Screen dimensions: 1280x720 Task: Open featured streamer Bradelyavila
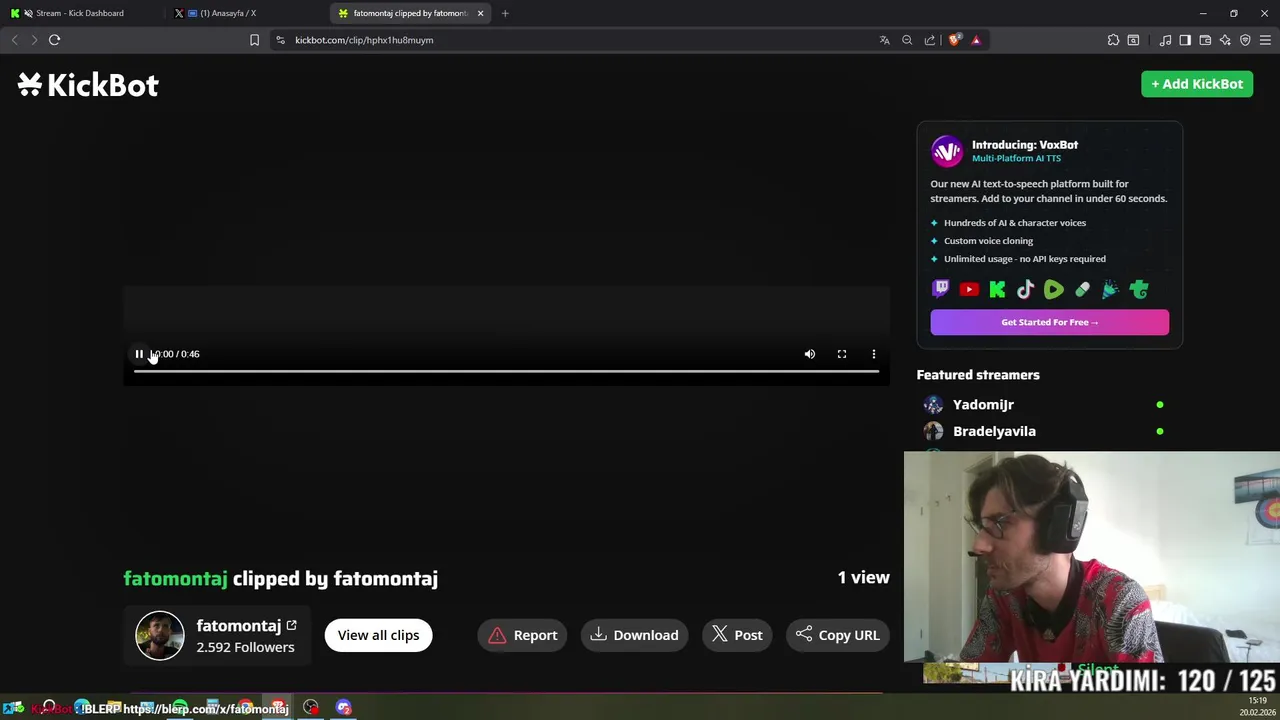click(994, 431)
